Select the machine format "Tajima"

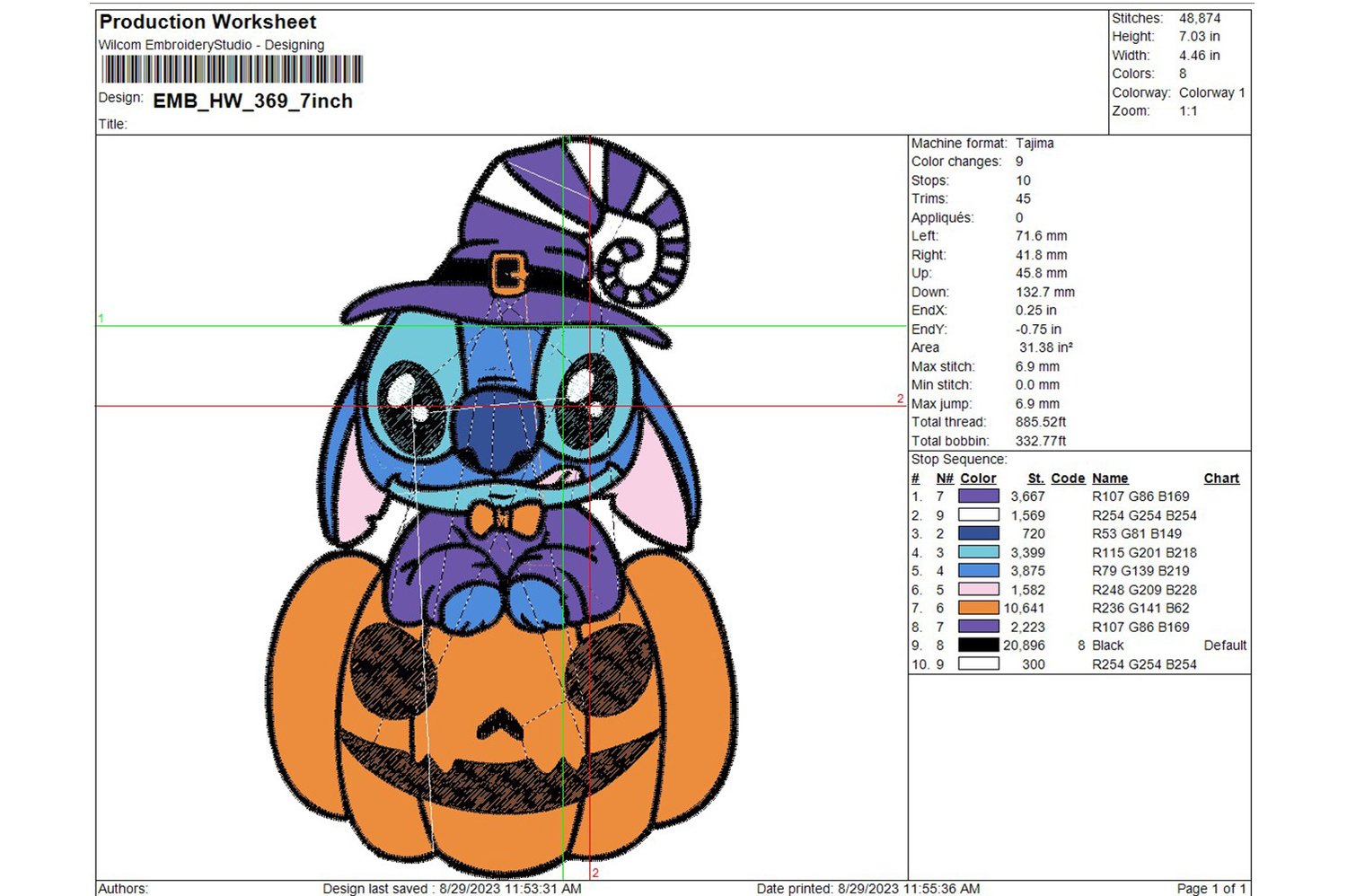[x=1034, y=143]
